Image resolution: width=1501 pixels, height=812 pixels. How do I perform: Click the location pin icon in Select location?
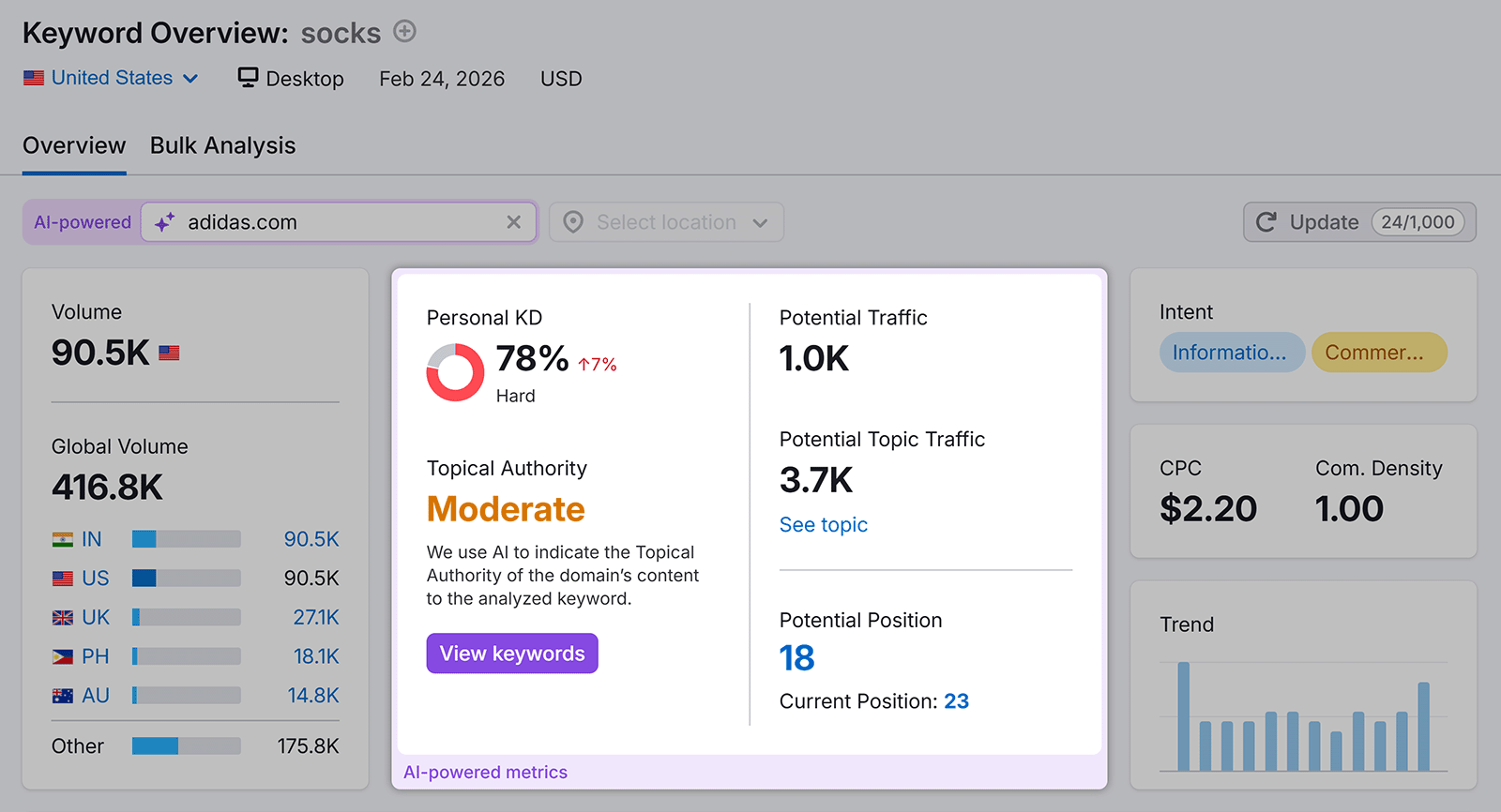point(572,222)
